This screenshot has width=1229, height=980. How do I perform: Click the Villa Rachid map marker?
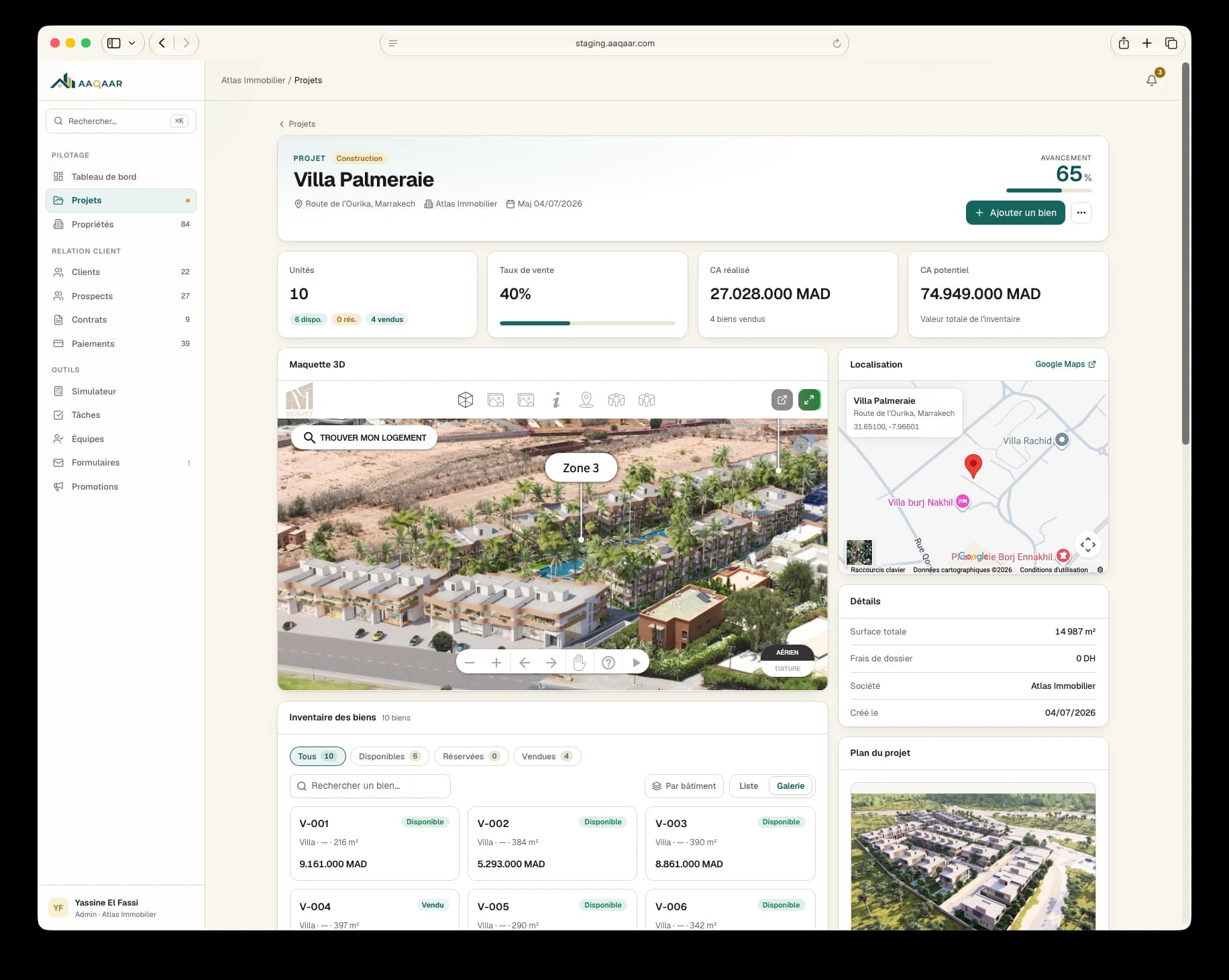pyautogui.click(x=1062, y=440)
